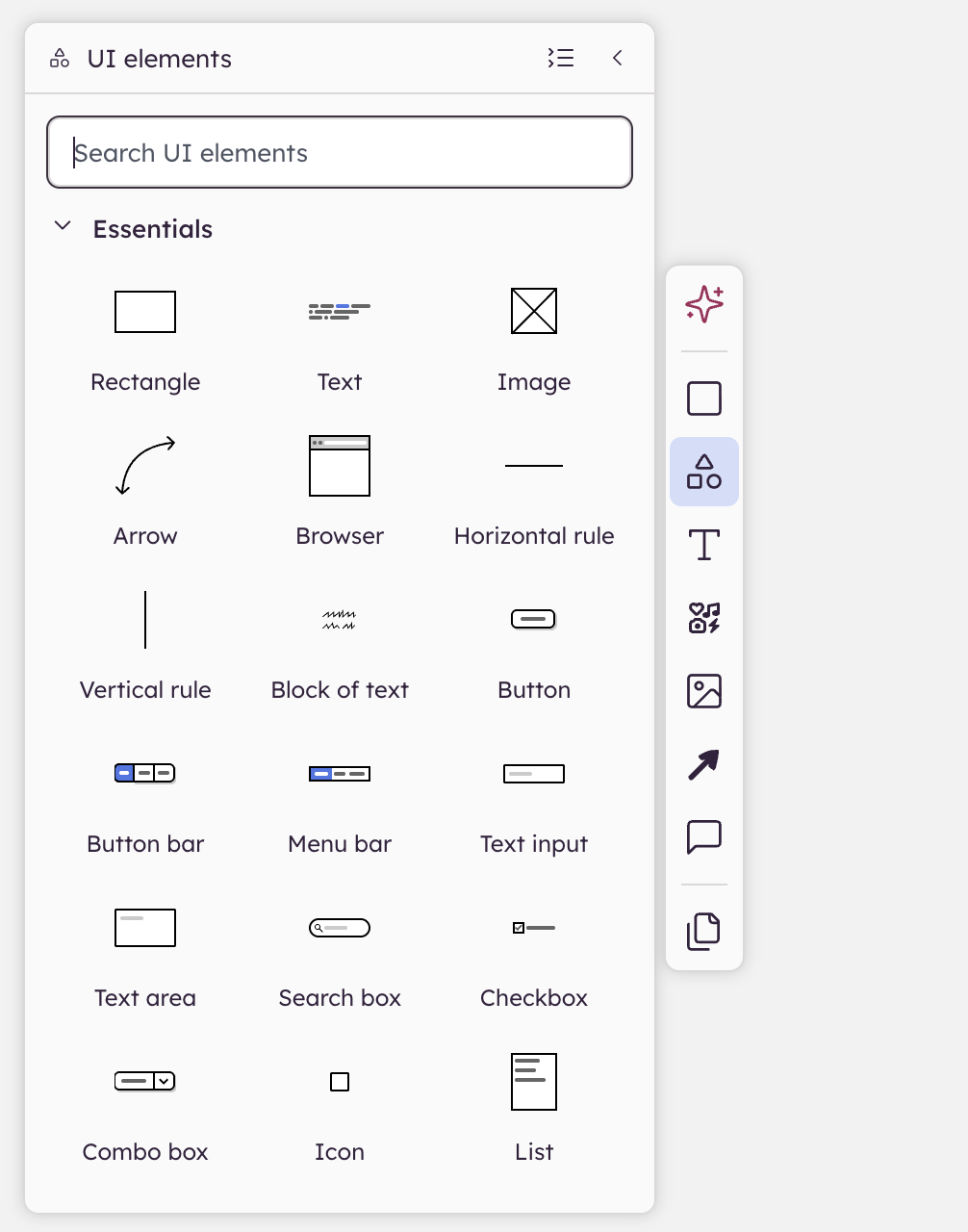Choose the Search box element
968x1232 pixels.
339,927
